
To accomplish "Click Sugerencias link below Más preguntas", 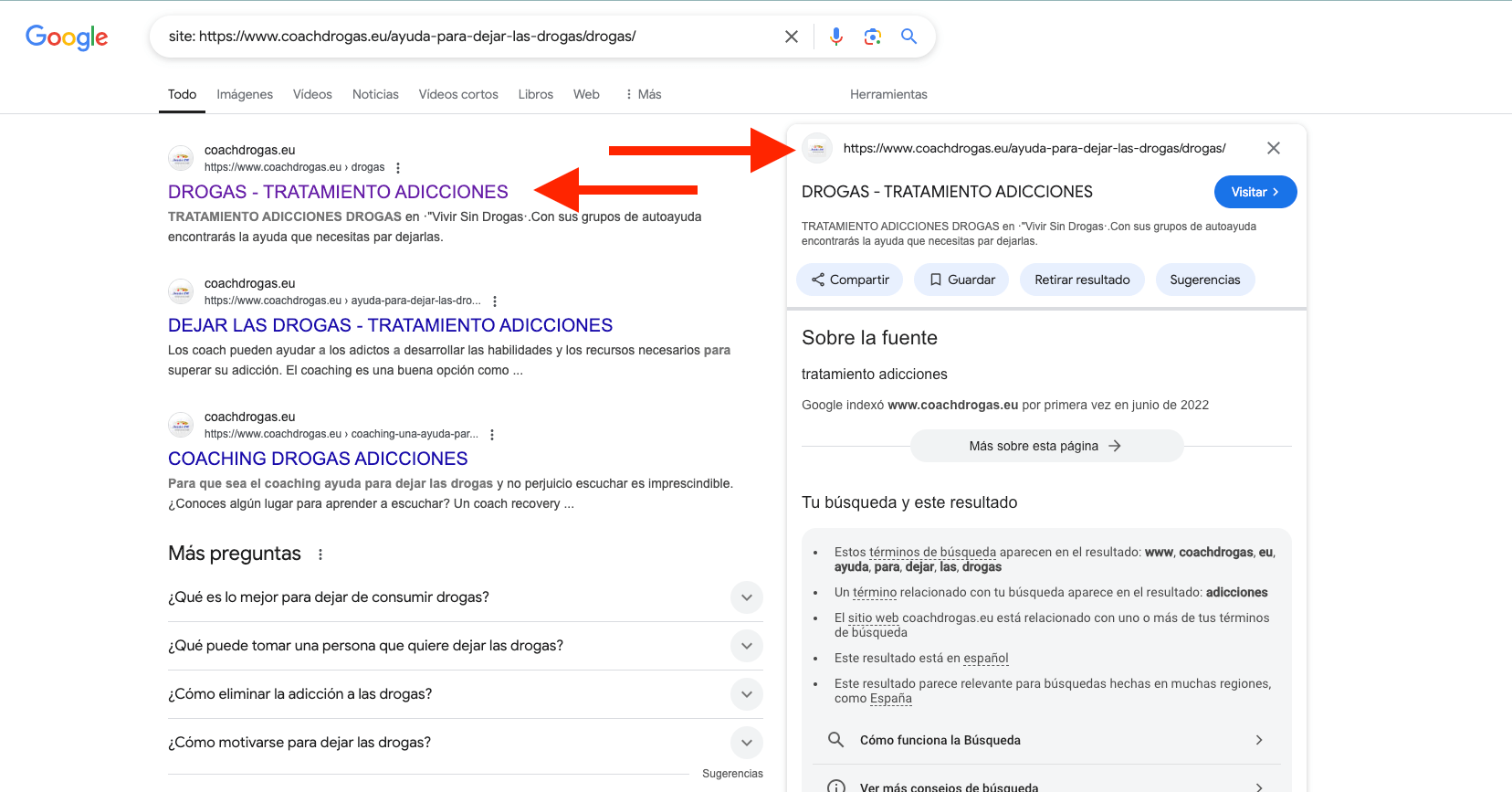I will (732, 774).
